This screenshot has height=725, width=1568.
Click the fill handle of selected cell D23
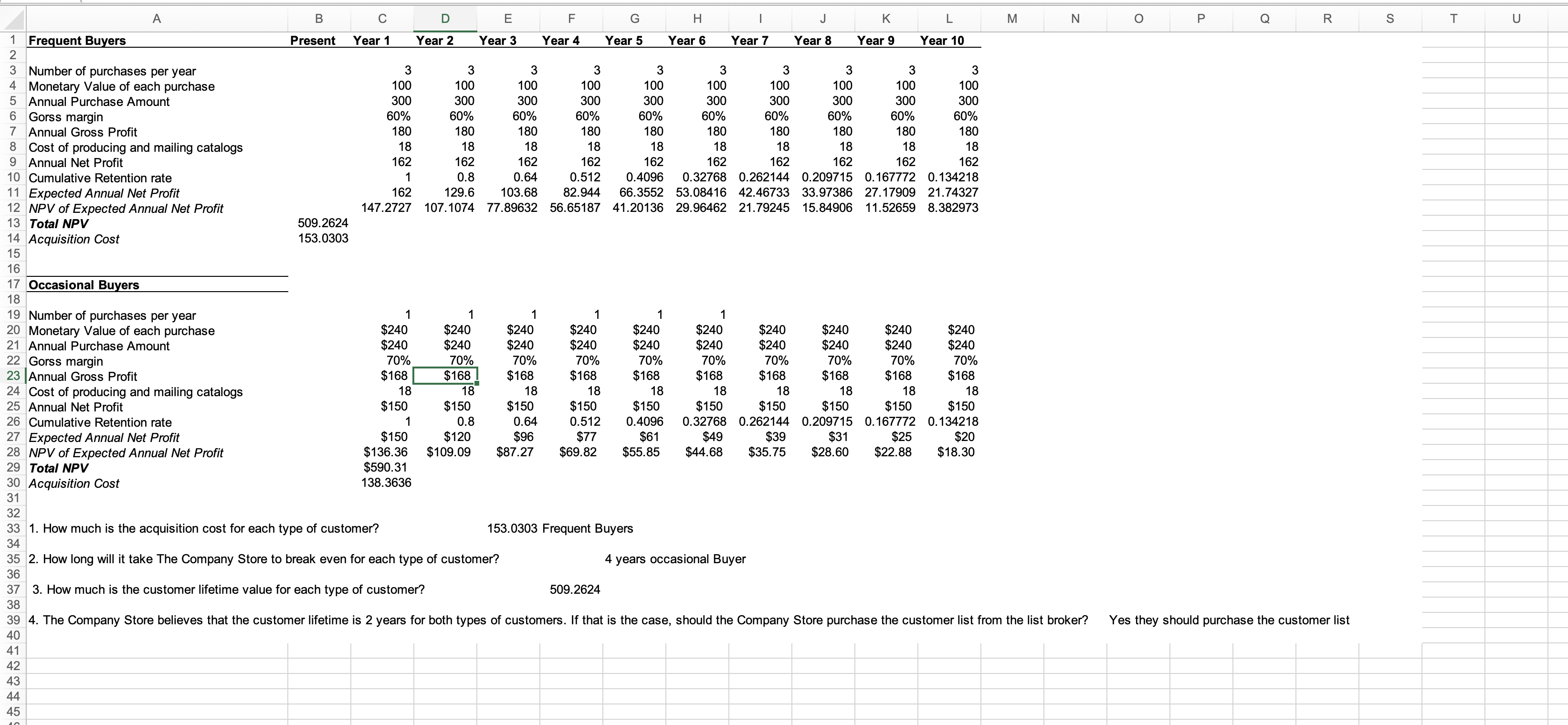(478, 384)
